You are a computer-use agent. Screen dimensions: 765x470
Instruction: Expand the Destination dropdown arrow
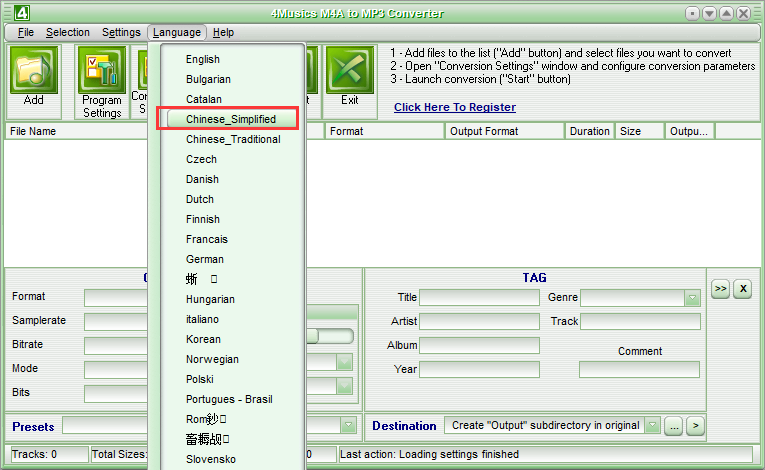[x=652, y=426]
